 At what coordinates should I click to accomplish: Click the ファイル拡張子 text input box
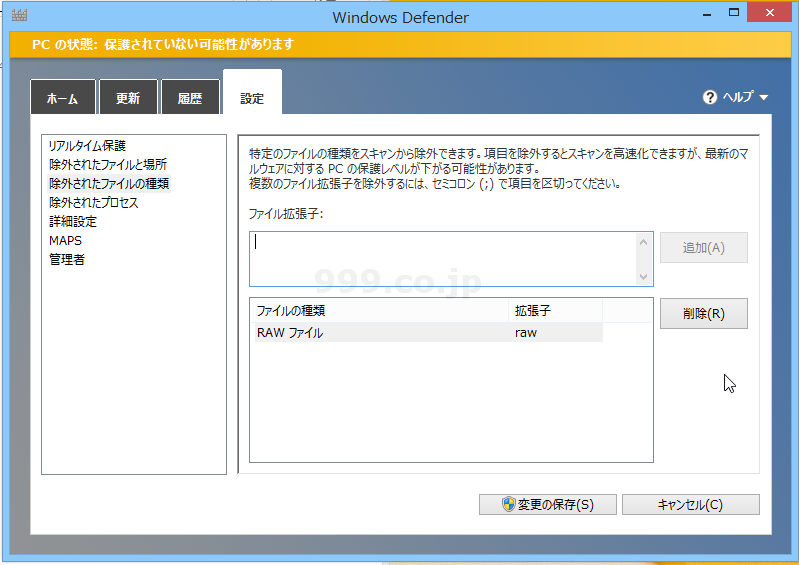point(442,259)
